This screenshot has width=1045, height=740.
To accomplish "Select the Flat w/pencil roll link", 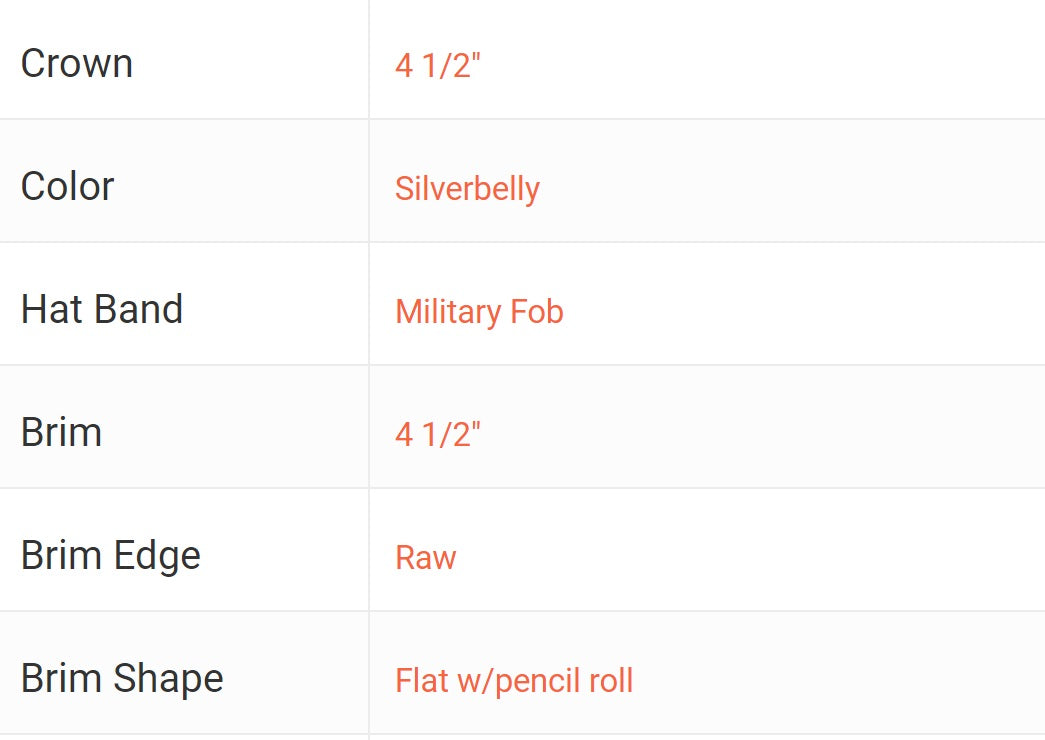I will (x=514, y=681).
